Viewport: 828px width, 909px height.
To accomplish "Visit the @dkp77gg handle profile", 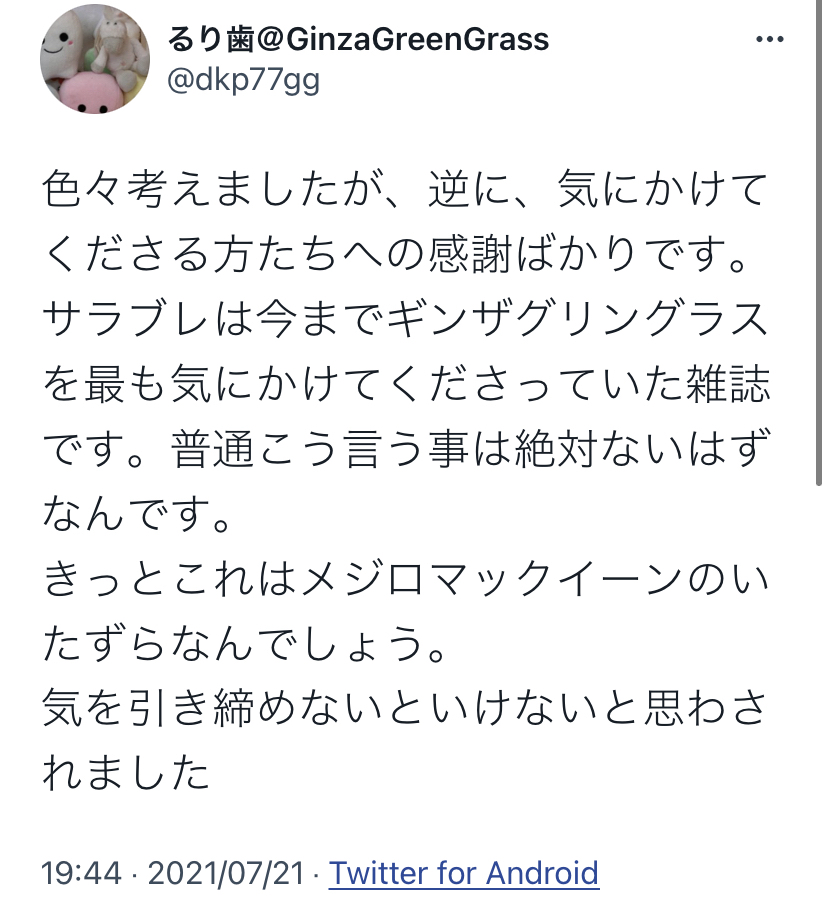I will (x=245, y=81).
